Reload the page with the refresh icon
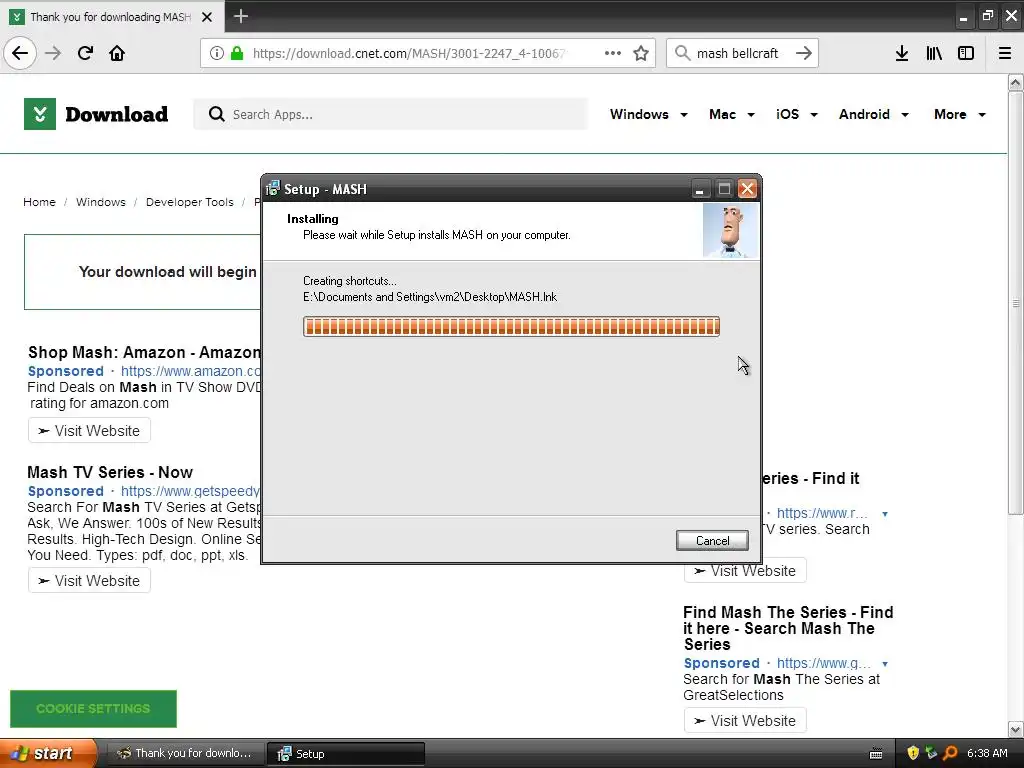Image resolution: width=1024 pixels, height=768 pixels. (85, 53)
